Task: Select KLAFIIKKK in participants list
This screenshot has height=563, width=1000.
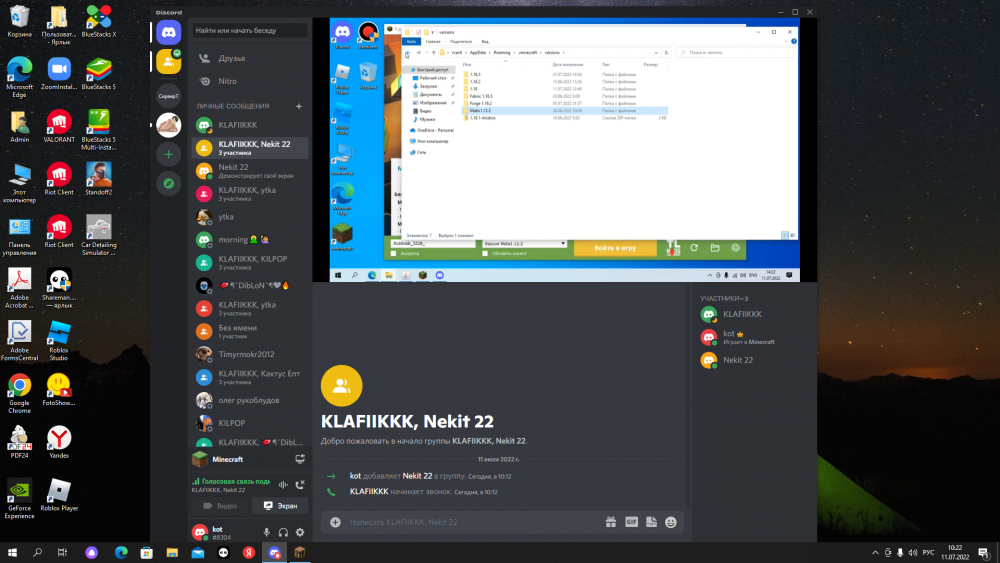Action: click(x=753, y=314)
